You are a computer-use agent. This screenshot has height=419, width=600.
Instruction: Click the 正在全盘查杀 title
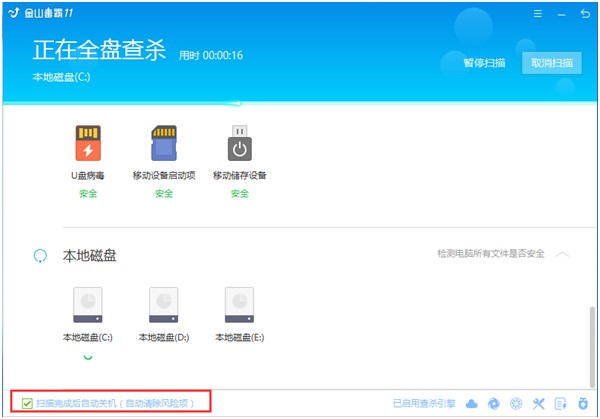99,50
